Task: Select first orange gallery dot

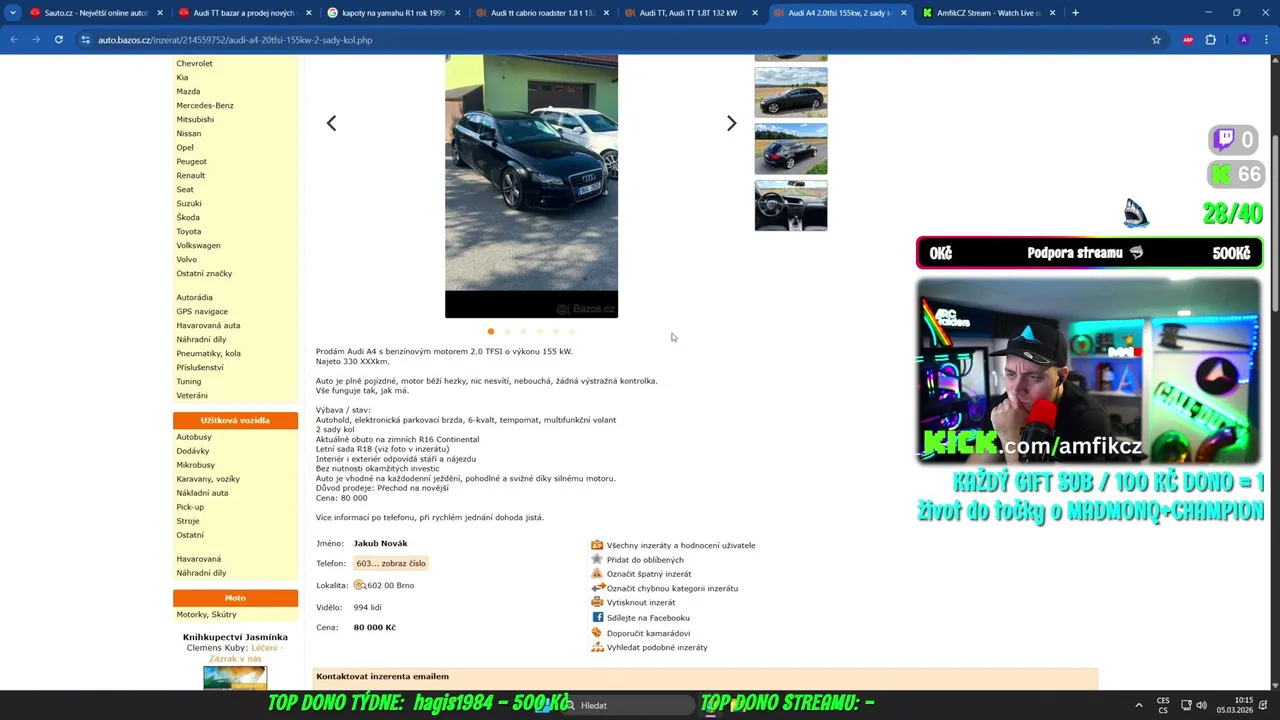Action: 491,331
